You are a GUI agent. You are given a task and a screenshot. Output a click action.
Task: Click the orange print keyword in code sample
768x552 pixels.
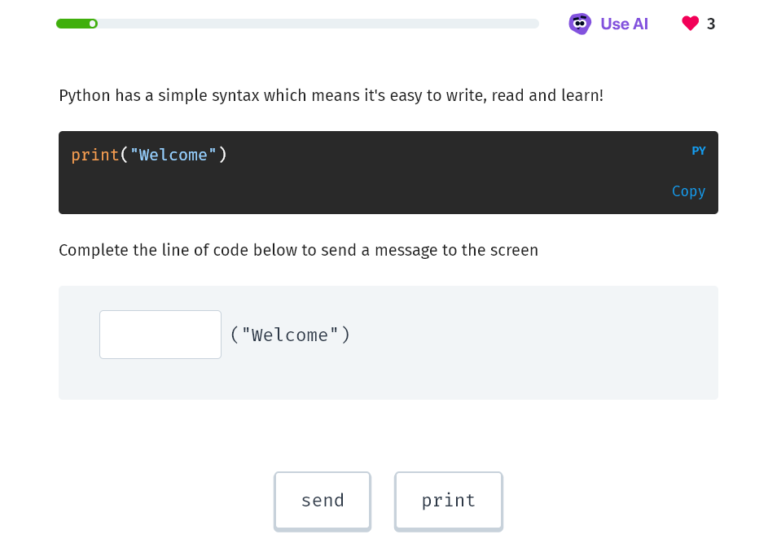pos(95,155)
